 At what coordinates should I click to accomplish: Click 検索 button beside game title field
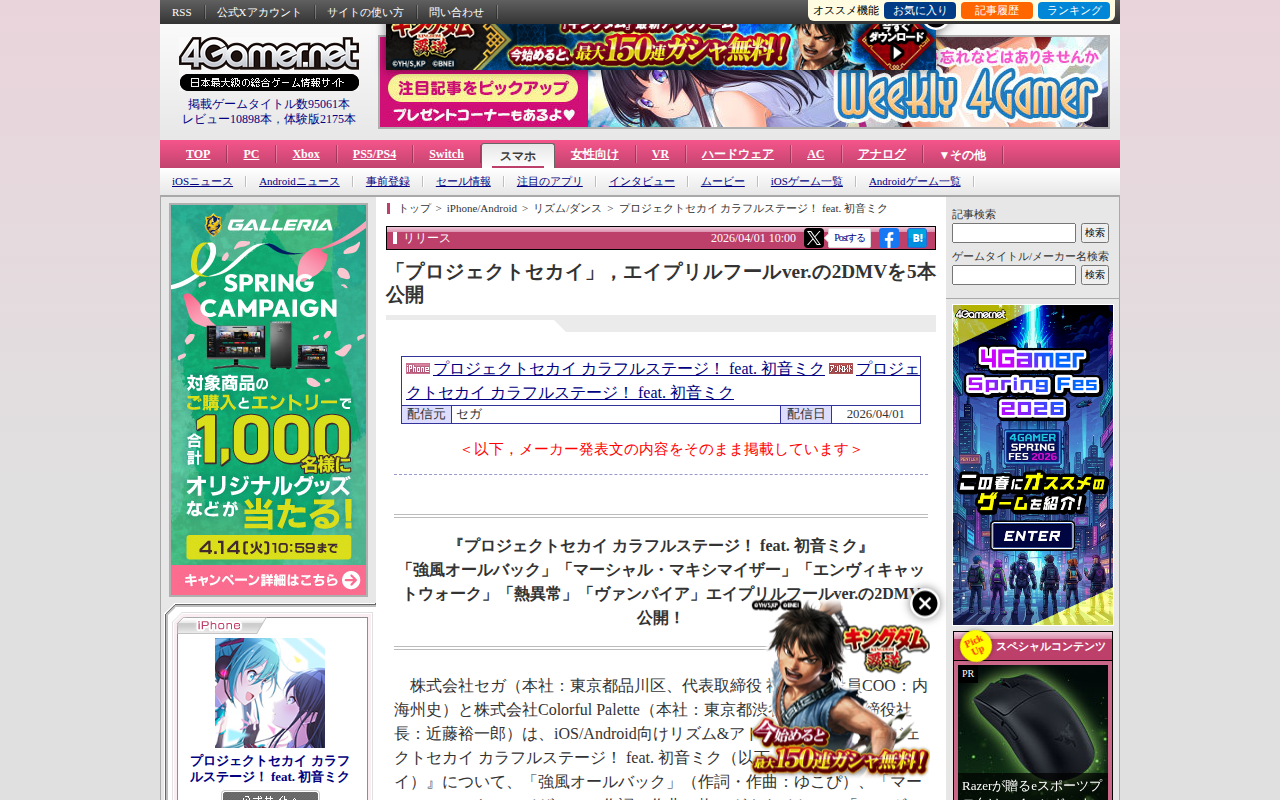(1095, 275)
